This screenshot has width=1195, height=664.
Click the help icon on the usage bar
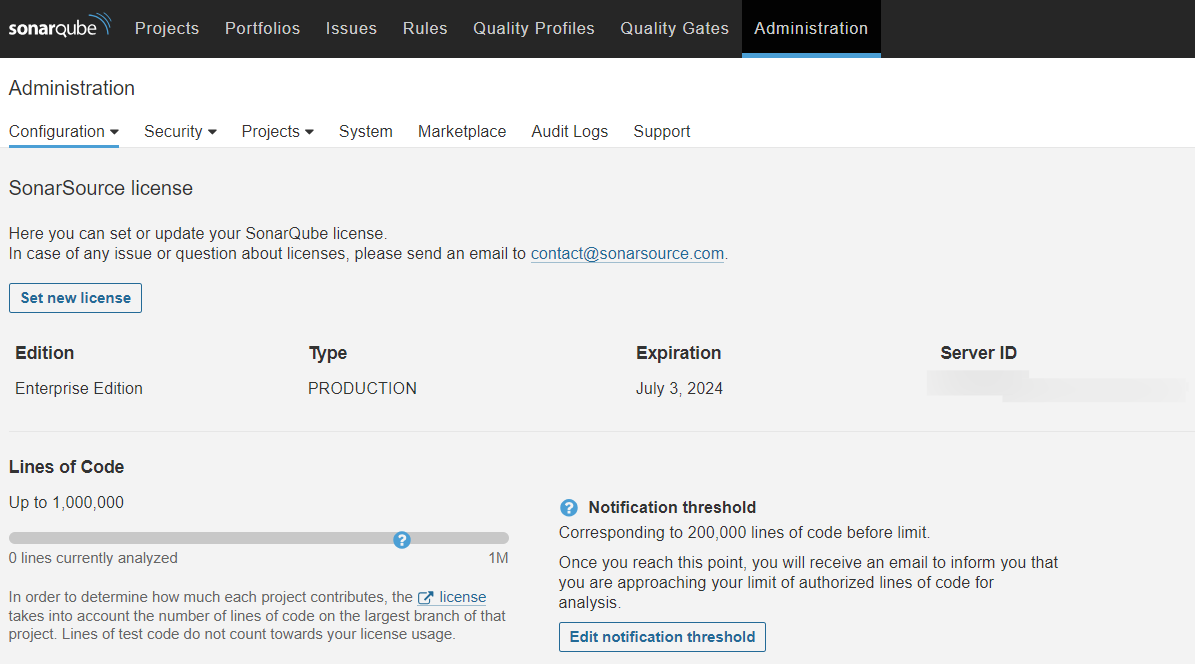[x=401, y=540]
